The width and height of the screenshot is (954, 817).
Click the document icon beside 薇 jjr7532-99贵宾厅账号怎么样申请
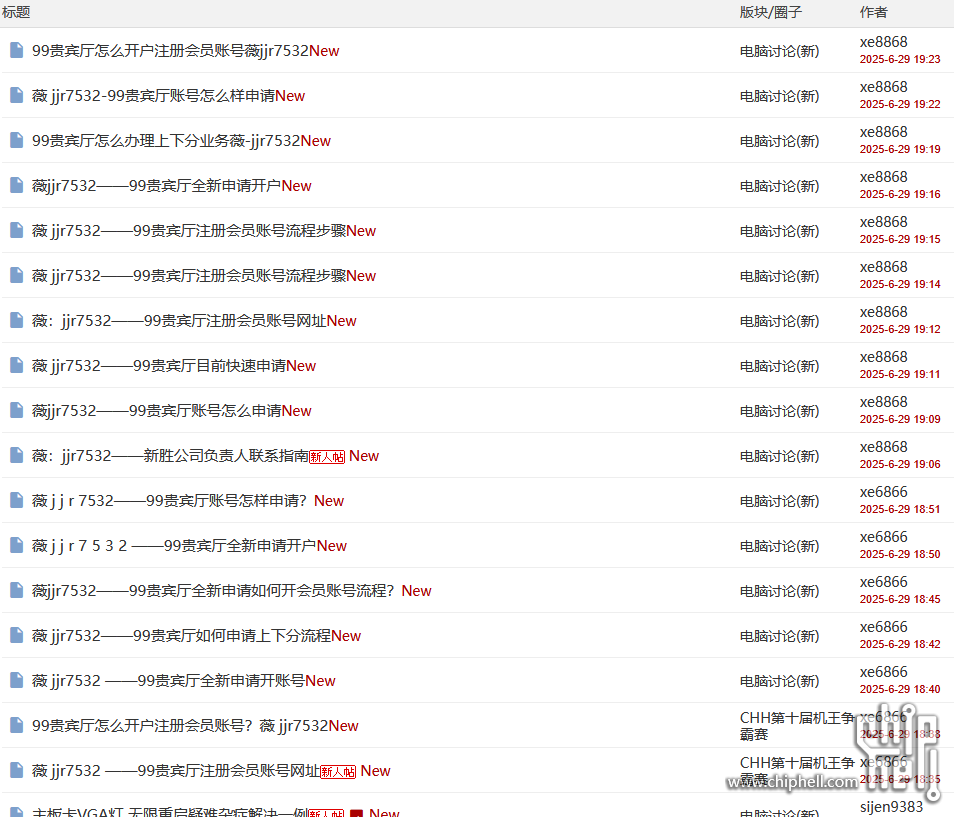(x=16, y=95)
